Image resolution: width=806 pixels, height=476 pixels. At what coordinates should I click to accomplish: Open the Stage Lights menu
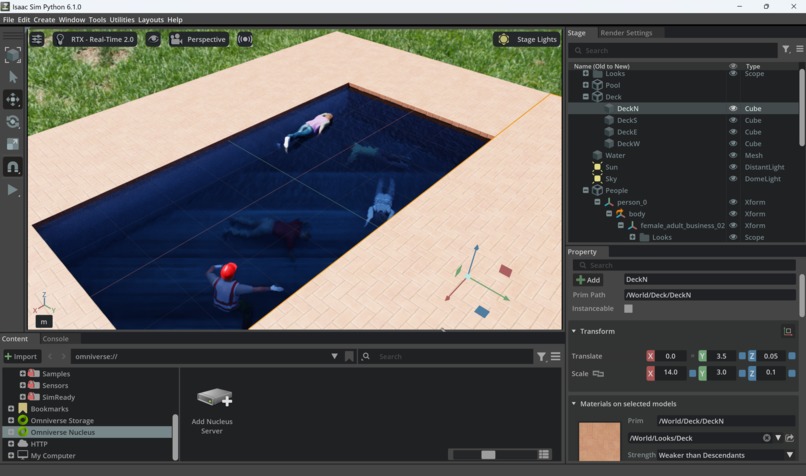[526, 39]
